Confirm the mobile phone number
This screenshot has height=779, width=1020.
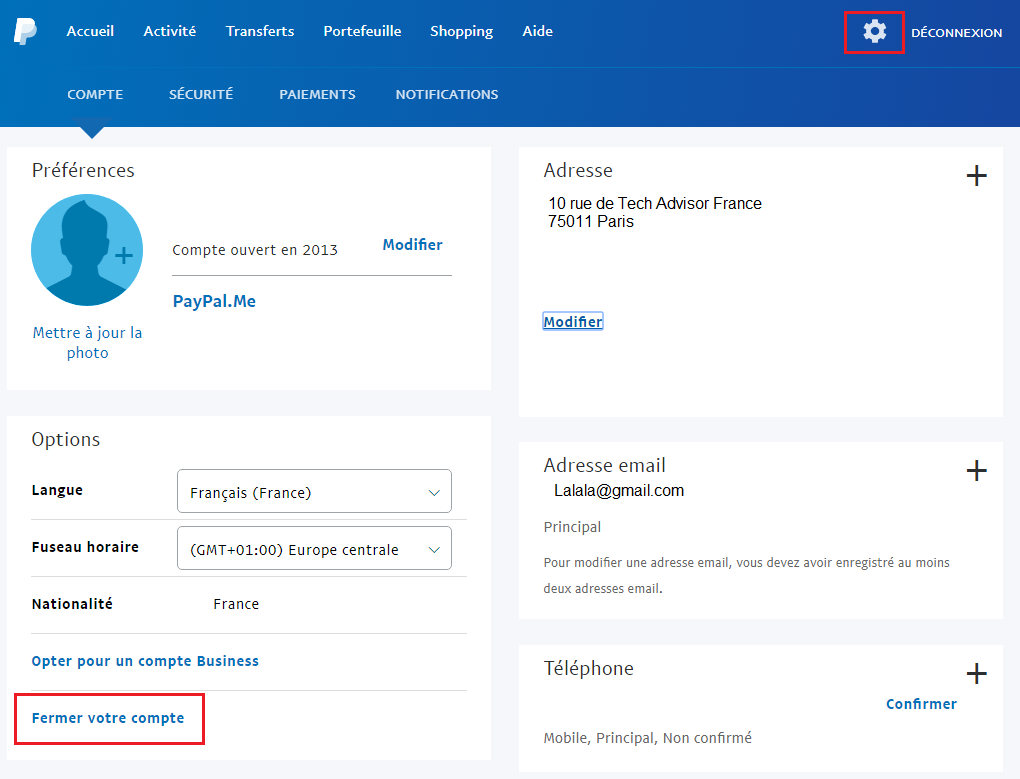(x=920, y=704)
